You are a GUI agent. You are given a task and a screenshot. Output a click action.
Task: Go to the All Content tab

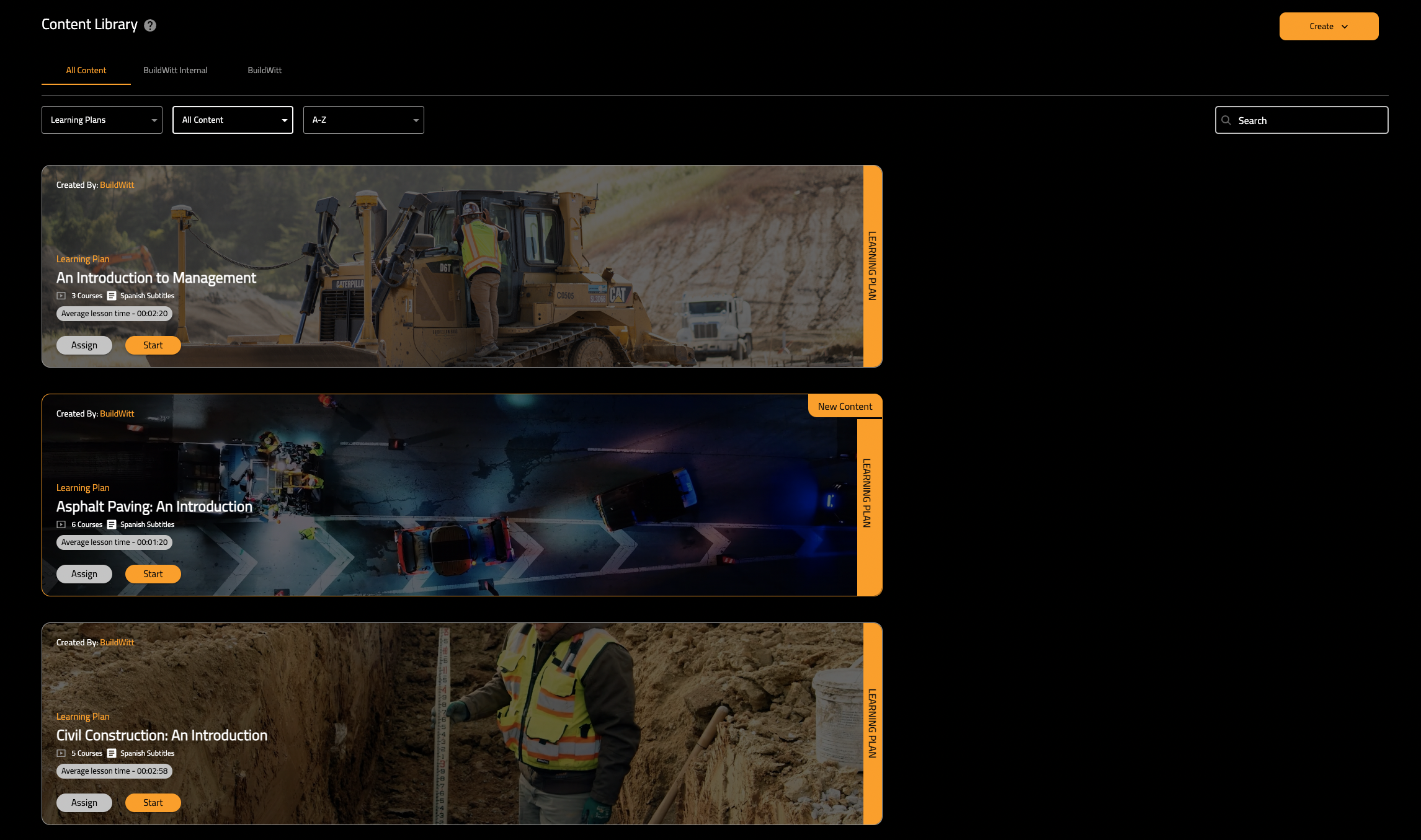tap(86, 70)
